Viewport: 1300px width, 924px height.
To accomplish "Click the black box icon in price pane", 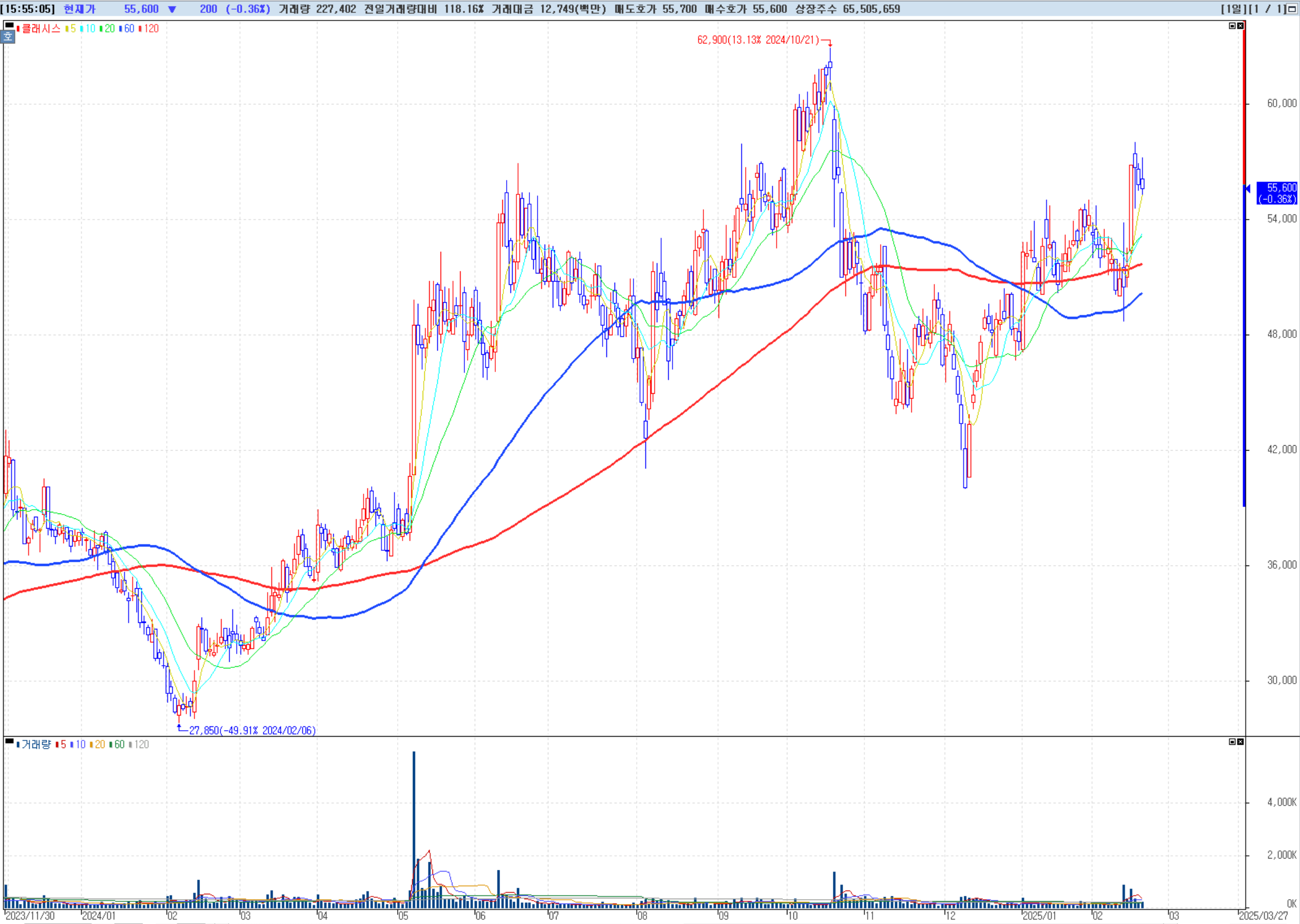I will tap(9, 25).
